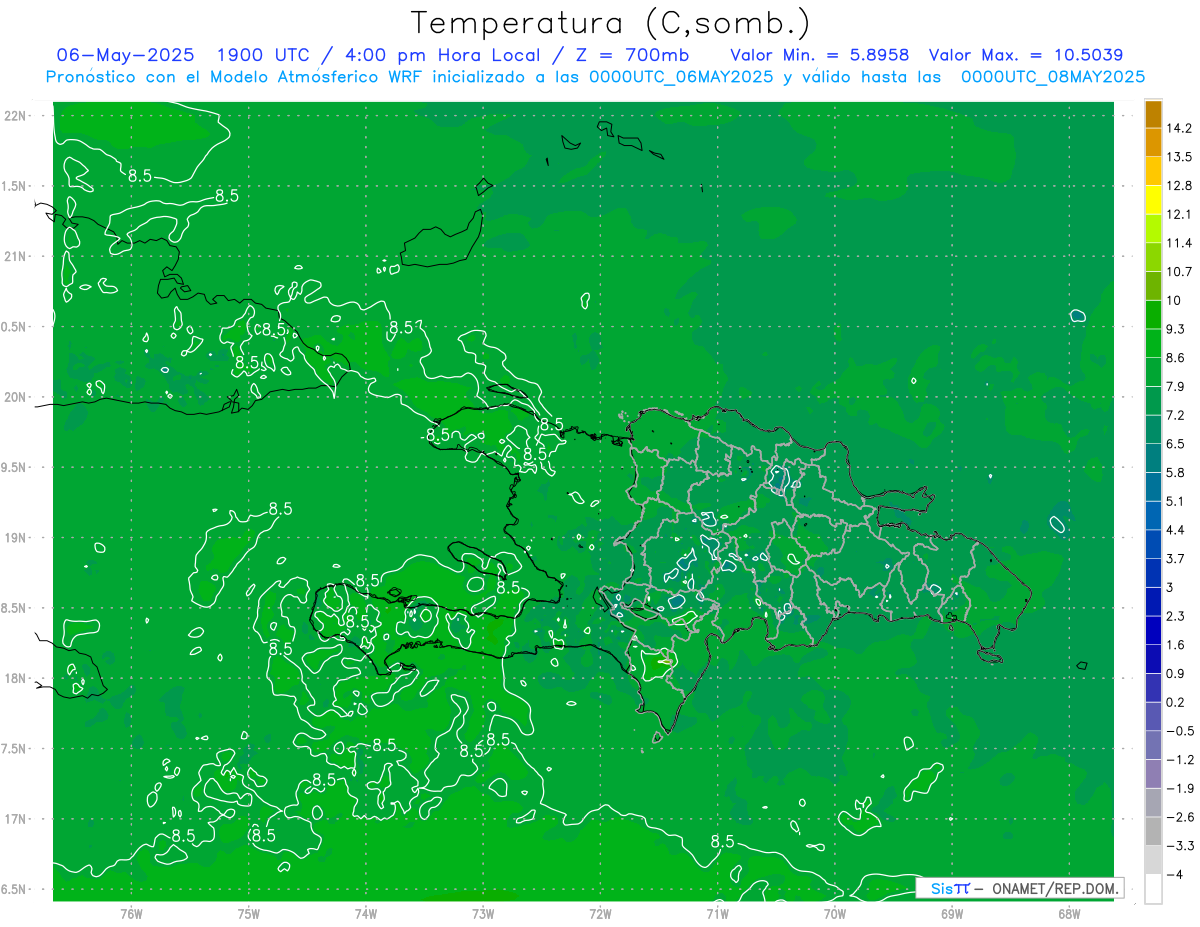Click the 73W longitude axis label
This screenshot has width=1200, height=927.
tap(483, 914)
